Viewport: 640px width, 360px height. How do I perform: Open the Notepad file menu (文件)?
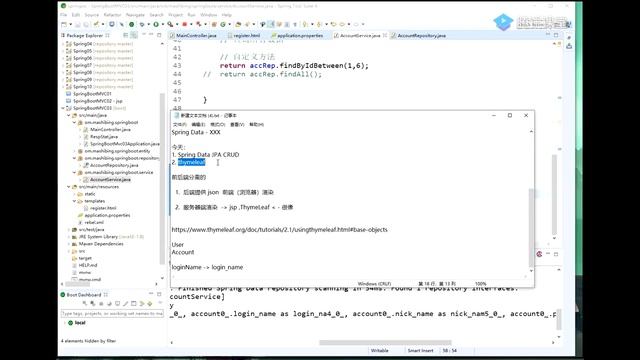pos(180,124)
